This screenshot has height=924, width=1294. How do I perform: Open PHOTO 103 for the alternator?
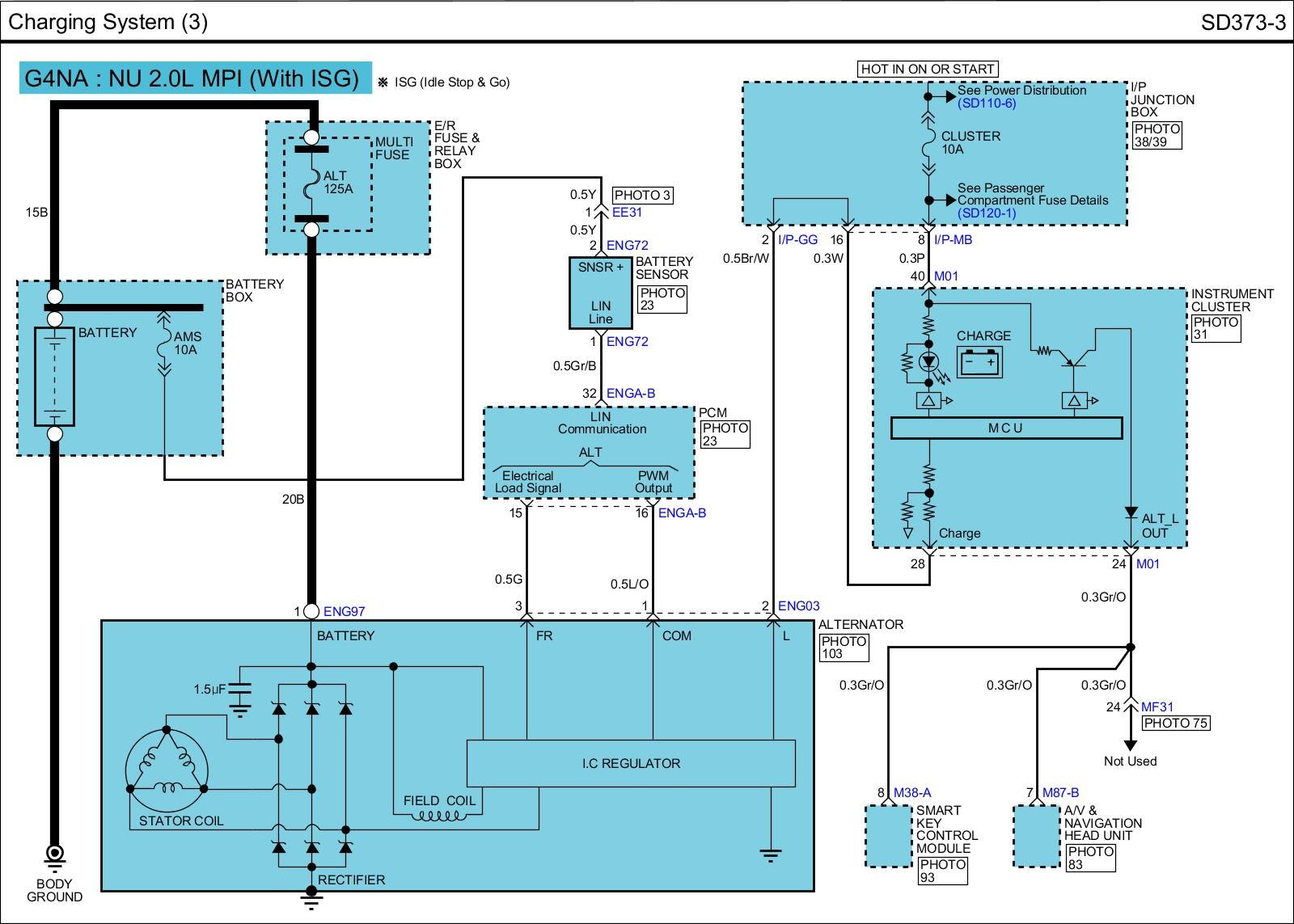(844, 648)
